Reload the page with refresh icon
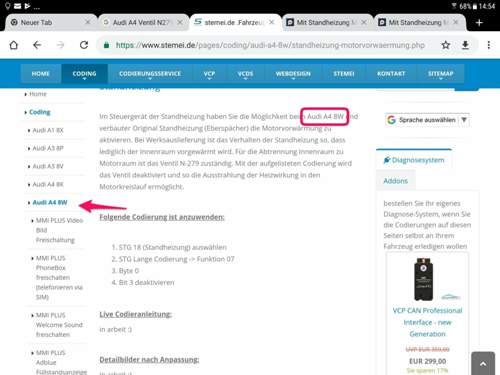 click(84, 45)
